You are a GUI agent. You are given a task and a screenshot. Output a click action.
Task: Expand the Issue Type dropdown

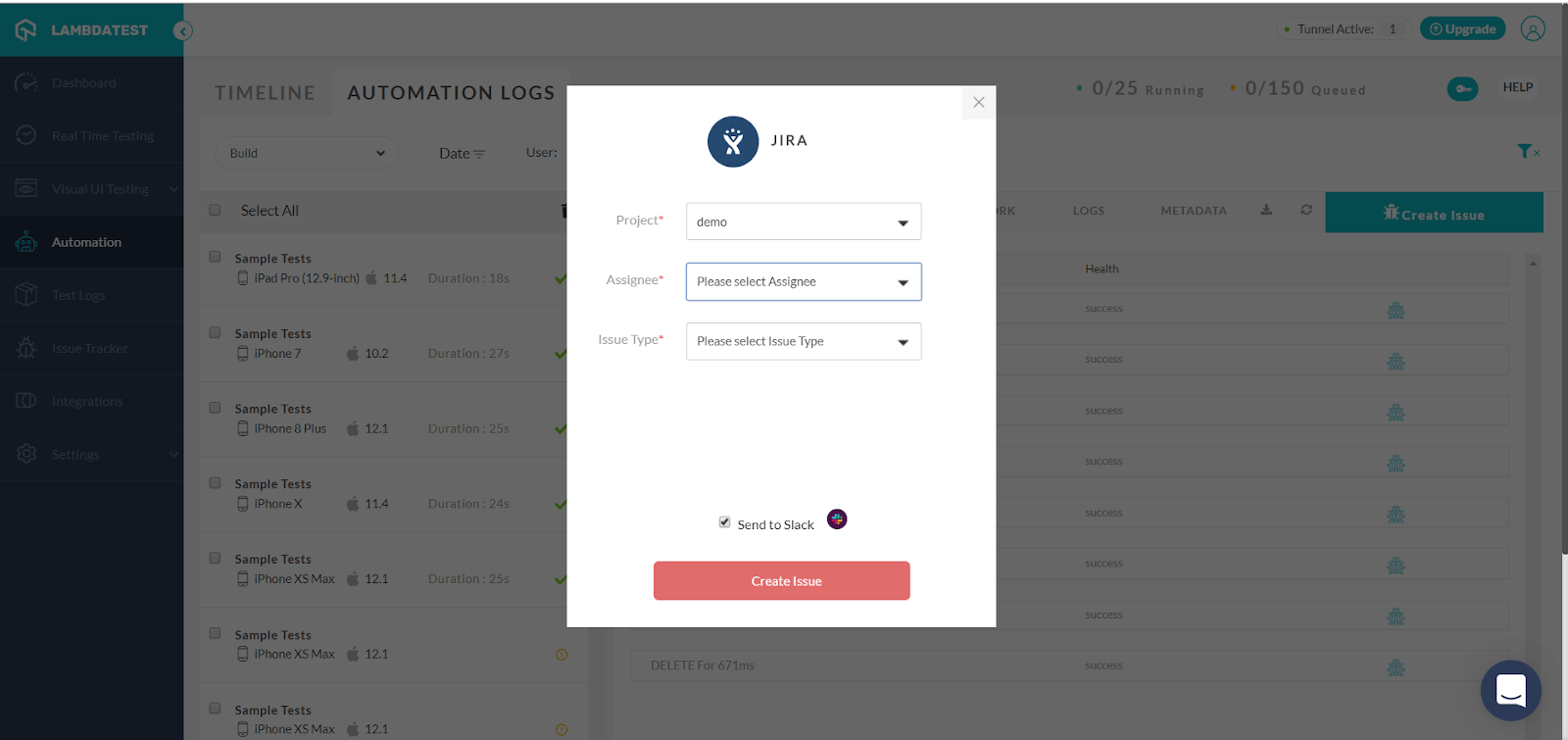(804, 341)
